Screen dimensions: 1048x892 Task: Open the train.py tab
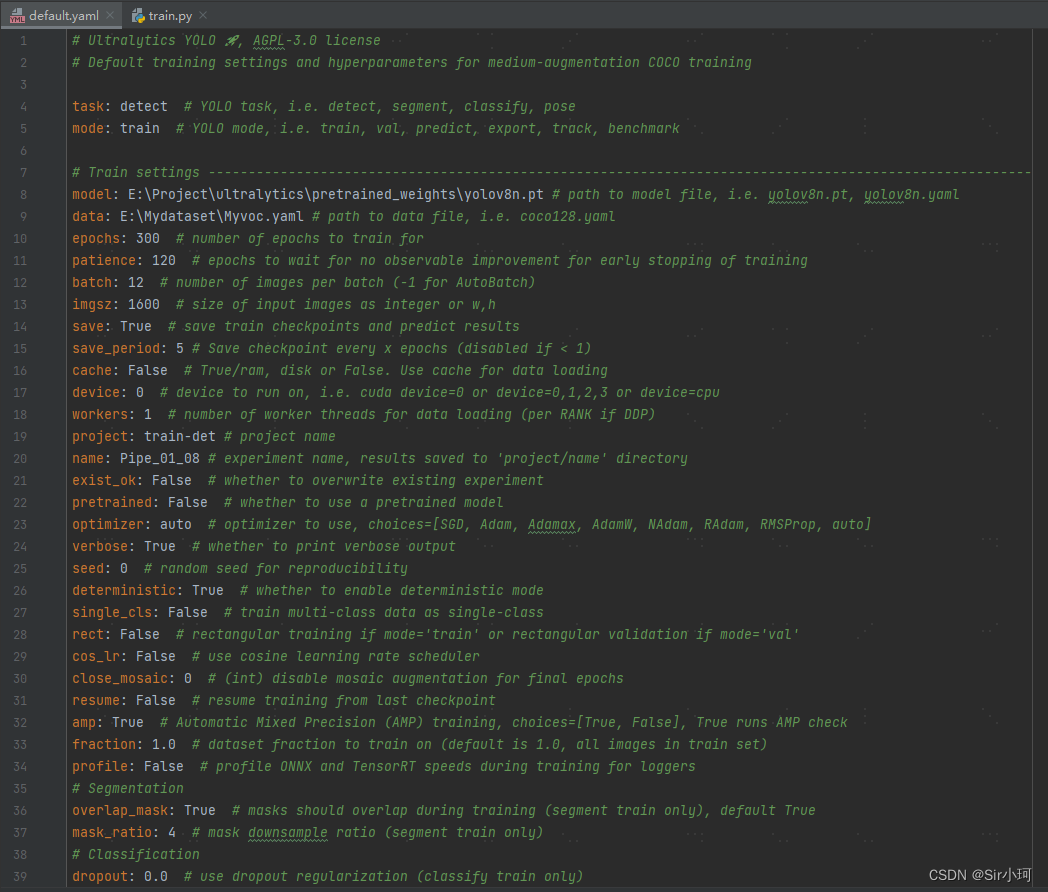pyautogui.click(x=170, y=15)
